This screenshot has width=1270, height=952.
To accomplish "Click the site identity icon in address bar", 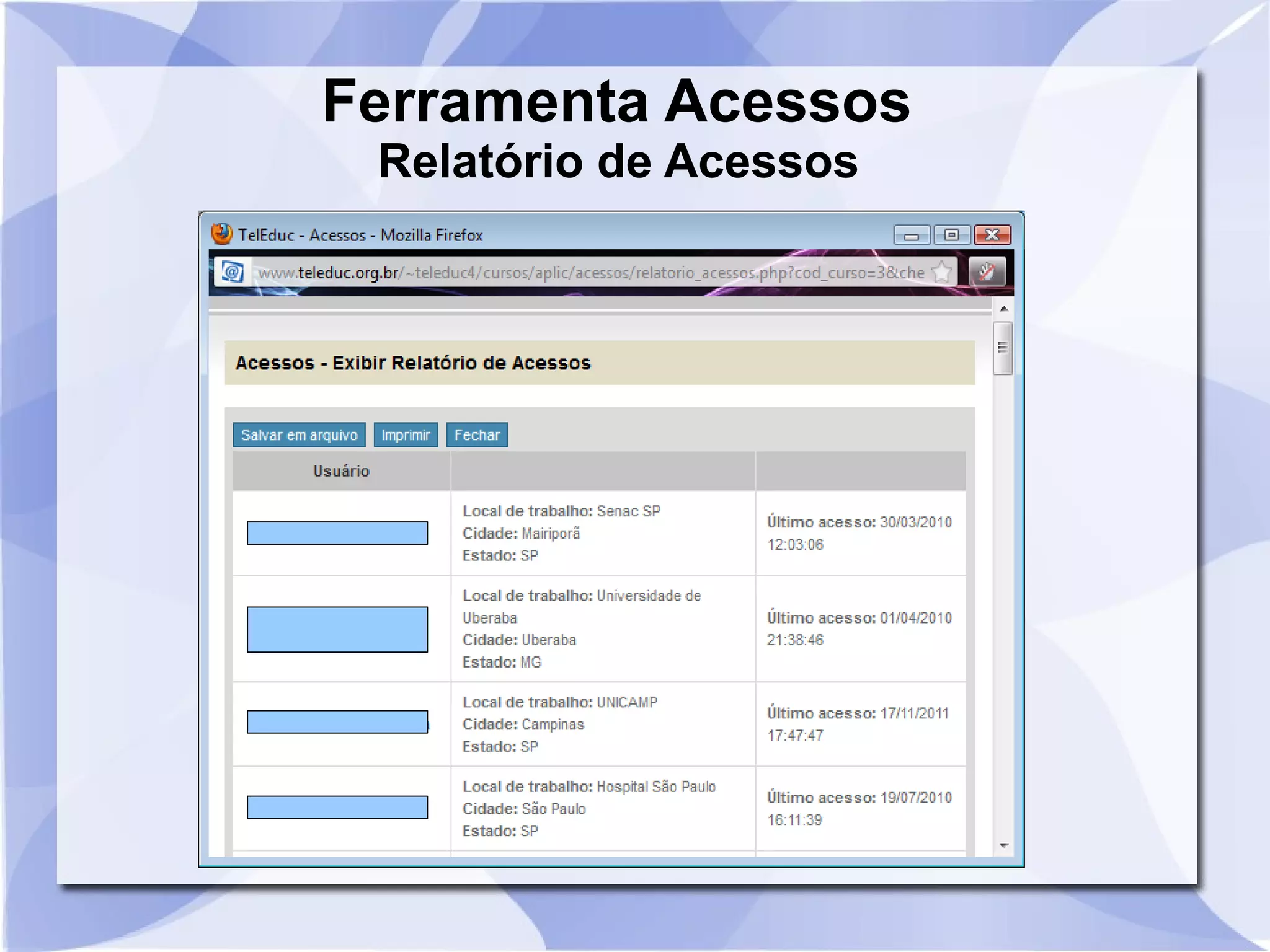I will tap(233, 272).
